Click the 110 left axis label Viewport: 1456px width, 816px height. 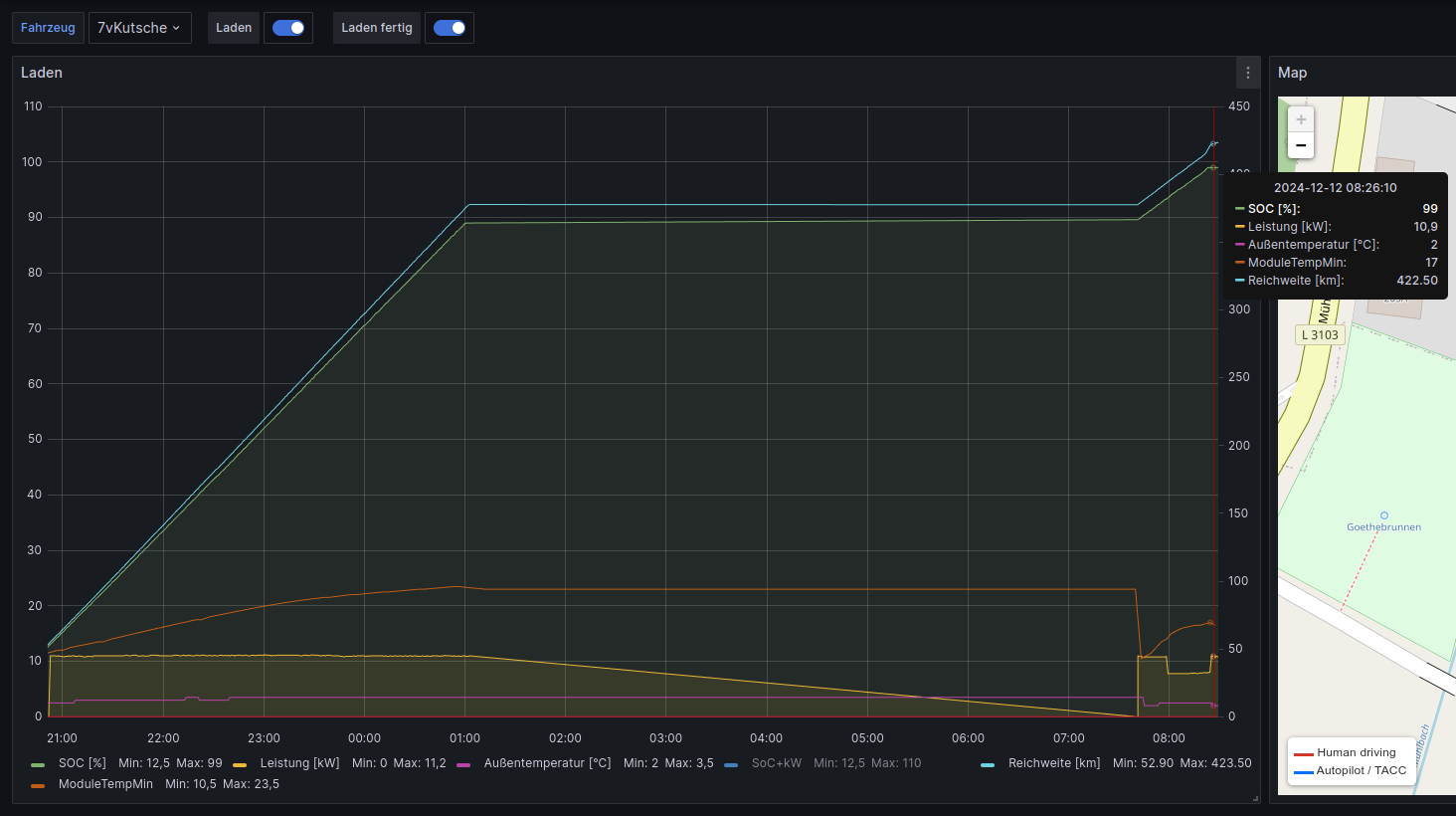(33, 106)
